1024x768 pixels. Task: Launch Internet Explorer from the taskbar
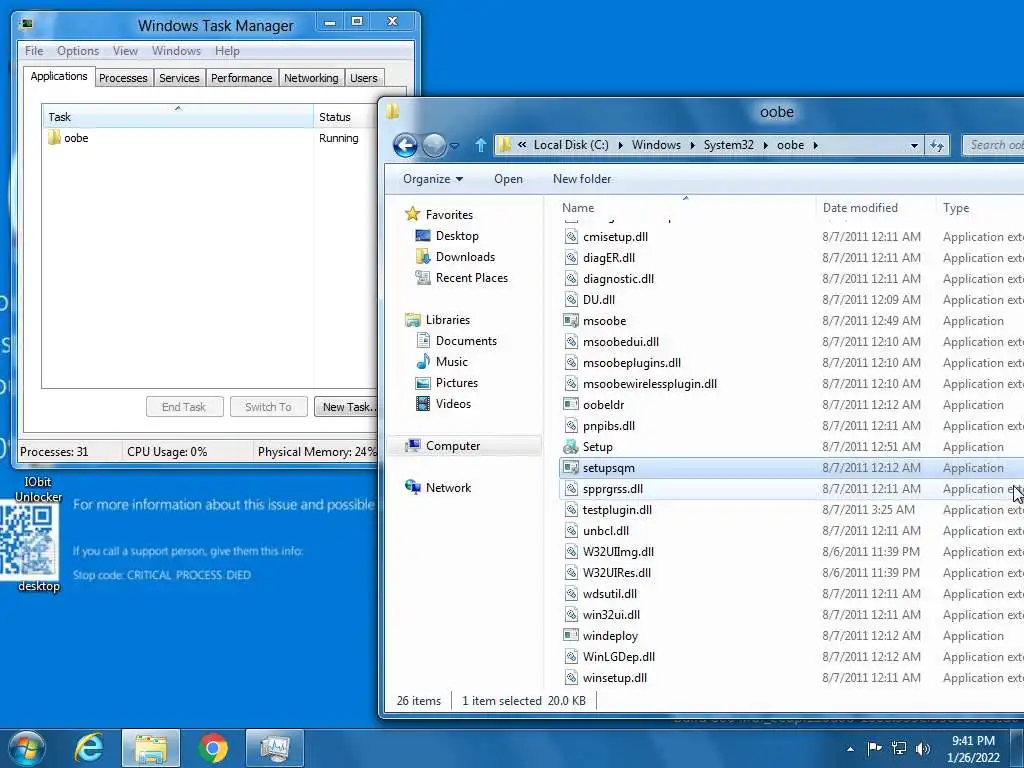point(89,748)
